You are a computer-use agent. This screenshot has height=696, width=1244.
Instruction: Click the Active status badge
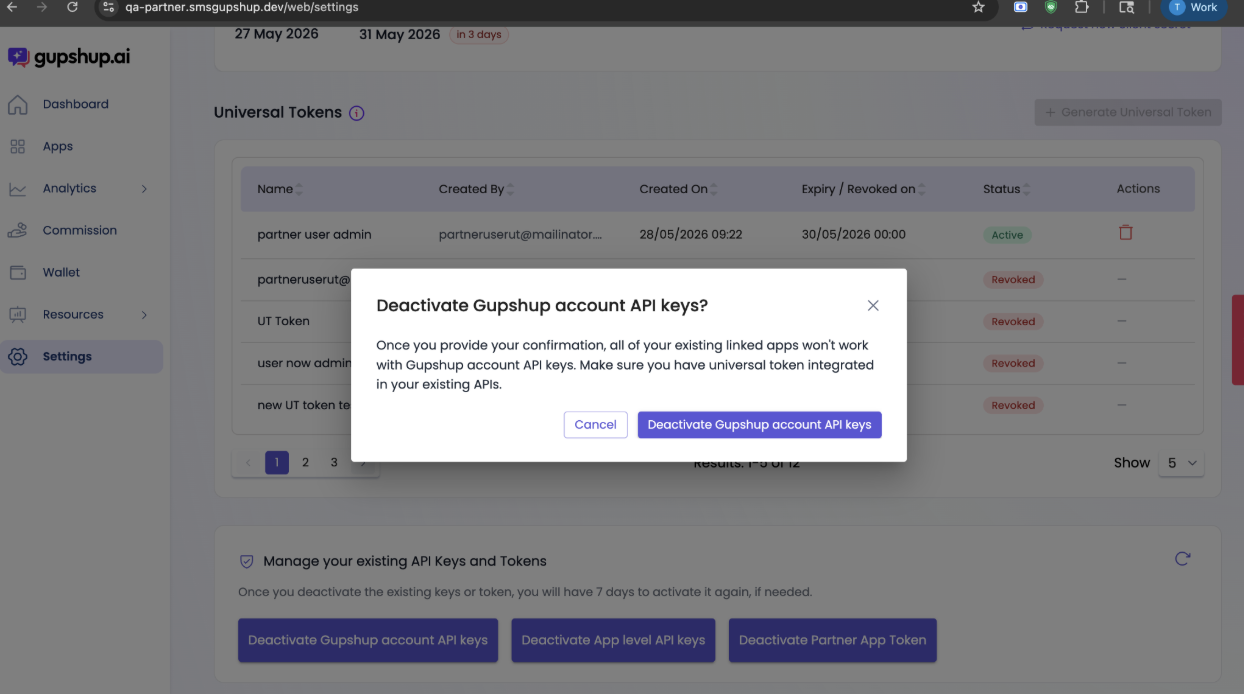pos(1007,235)
